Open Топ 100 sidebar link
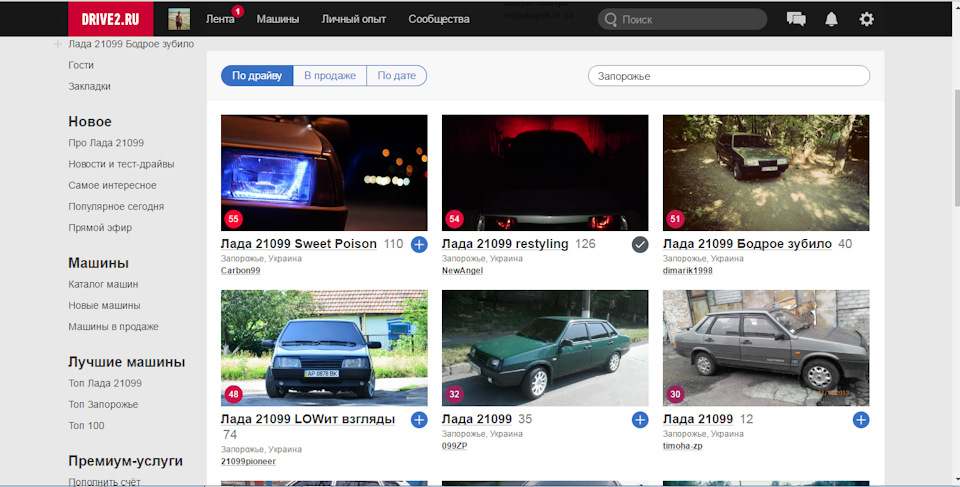 point(86,425)
